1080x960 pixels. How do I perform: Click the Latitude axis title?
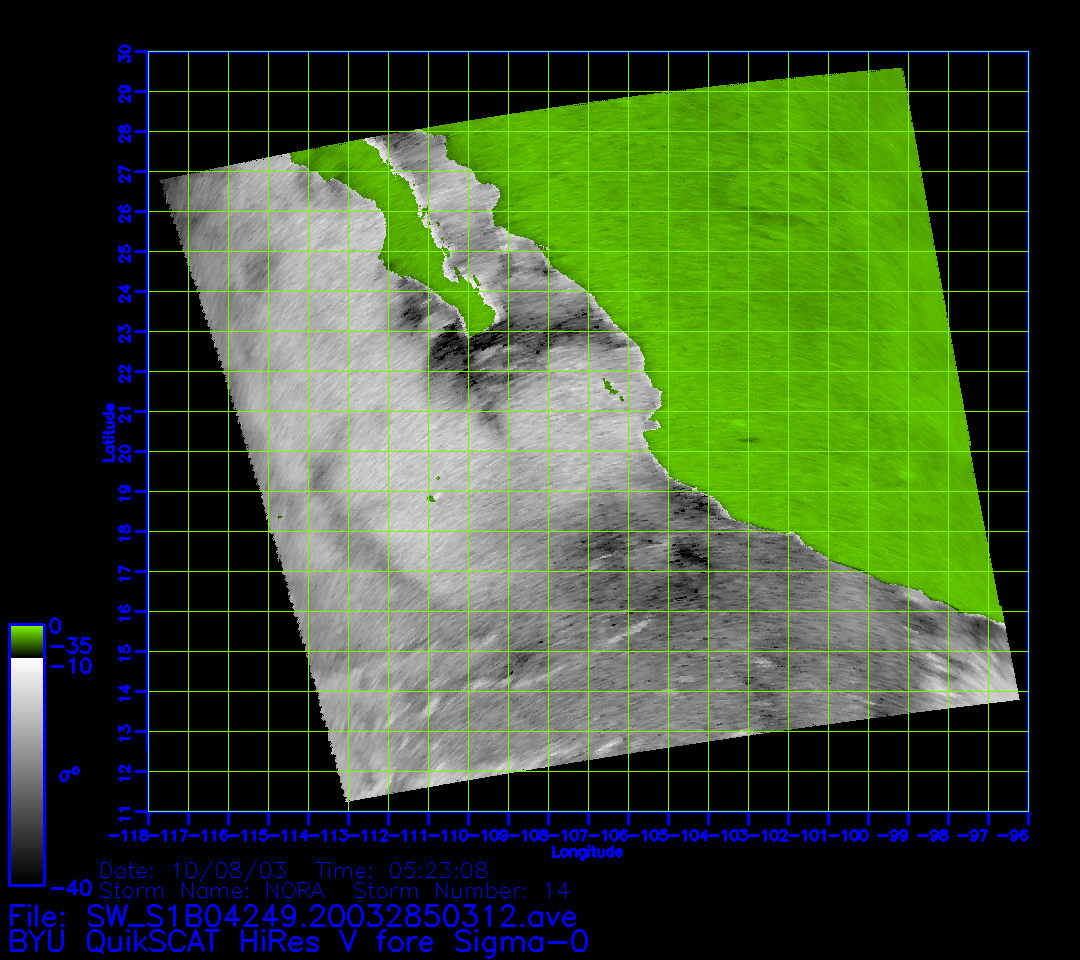click(x=107, y=432)
